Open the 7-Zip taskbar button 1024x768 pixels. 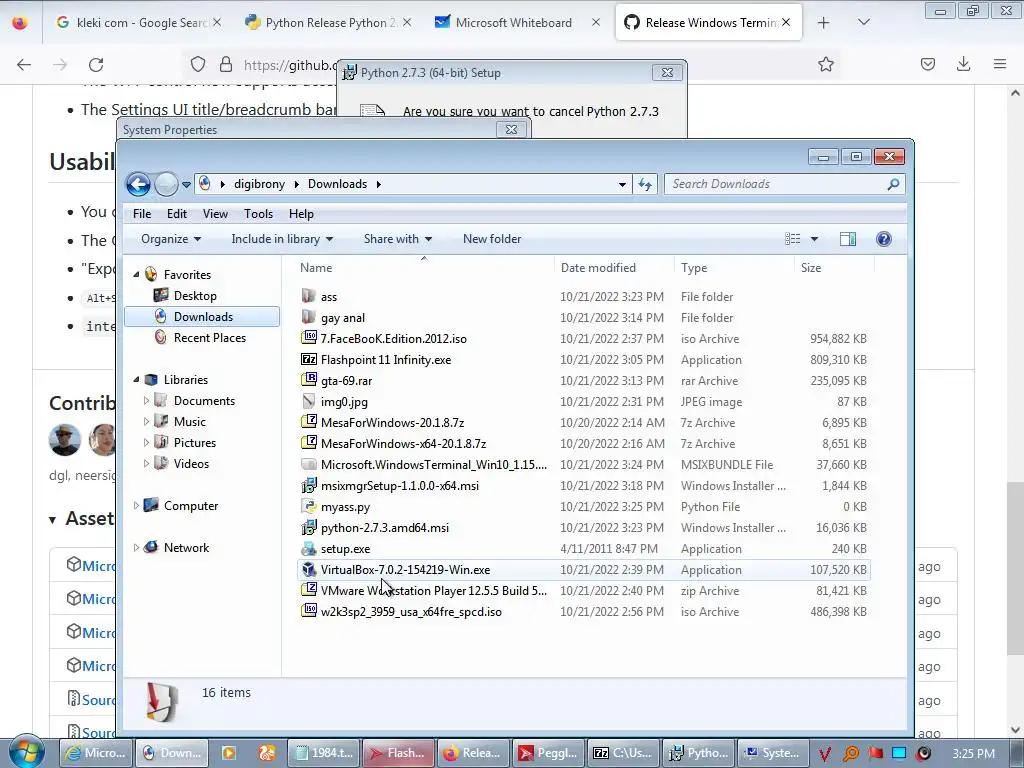click(x=622, y=753)
